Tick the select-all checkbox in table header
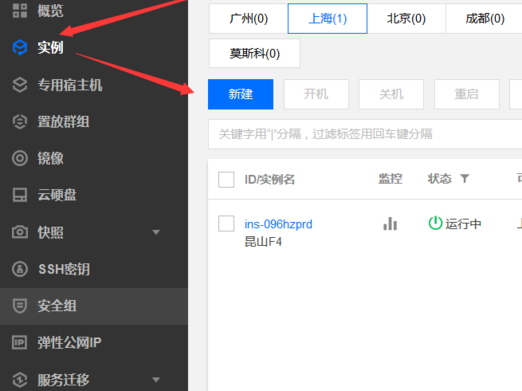 click(x=226, y=180)
